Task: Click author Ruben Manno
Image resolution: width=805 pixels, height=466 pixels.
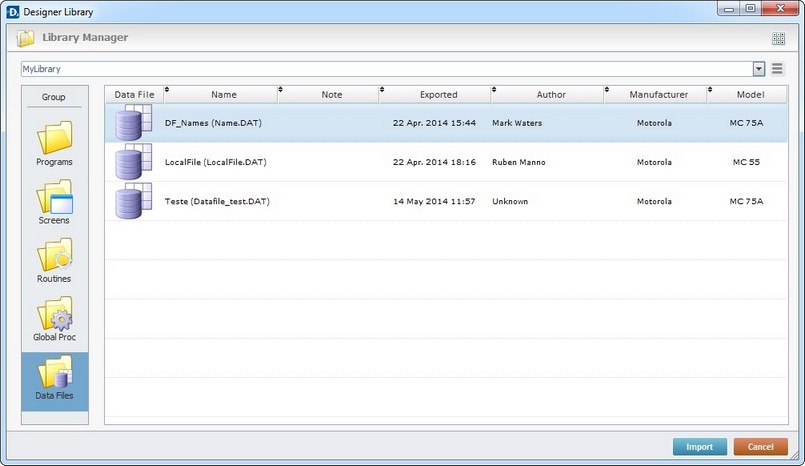Action: click(x=519, y=162)
